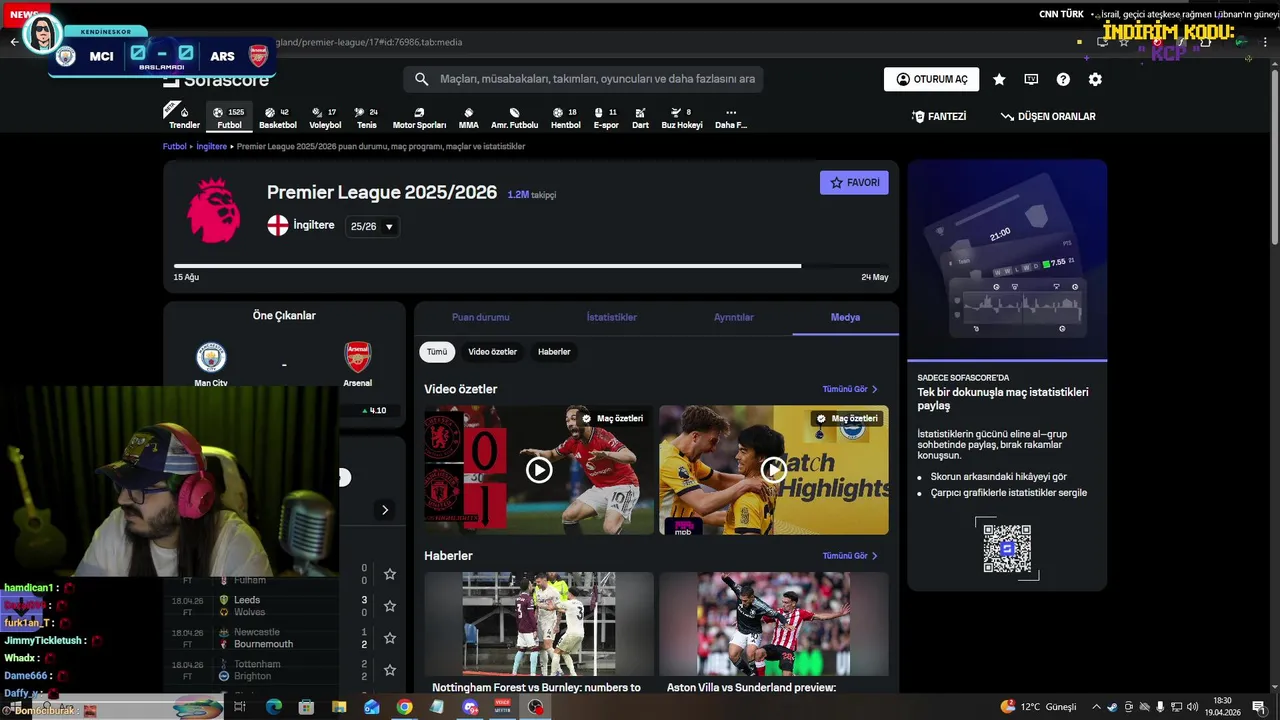Select the Haberler filter chip
The image size is (1280, 720).
point(554,352)
